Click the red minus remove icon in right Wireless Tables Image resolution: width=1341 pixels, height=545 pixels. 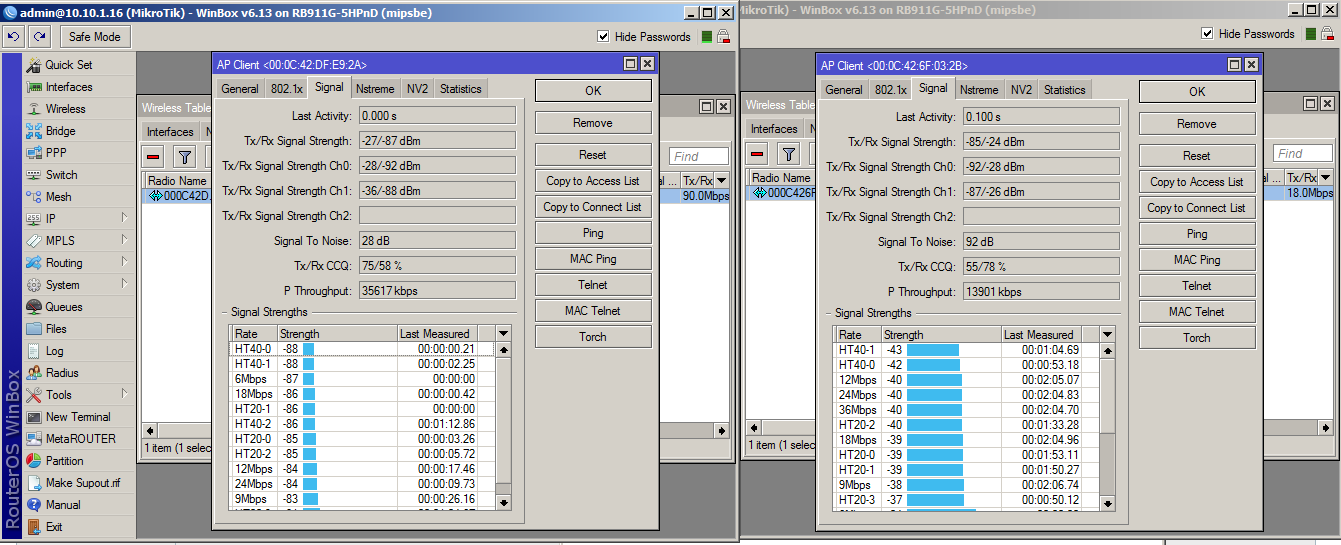tap(758, 153)
